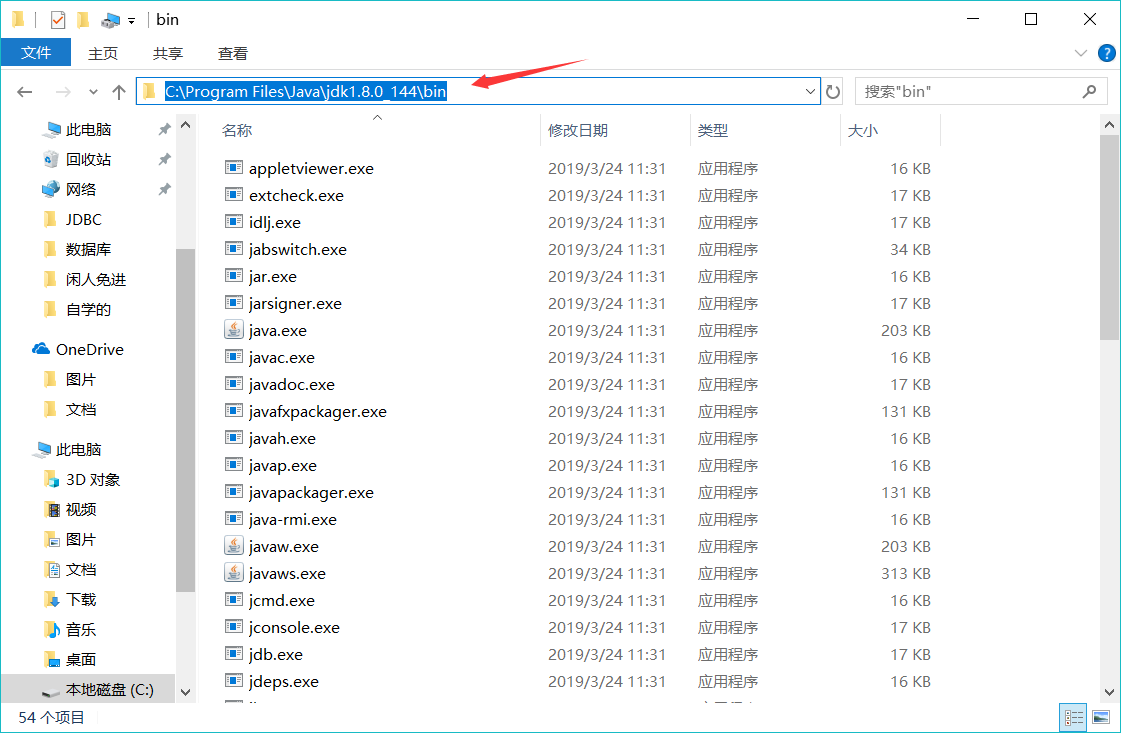The height and width of the screenshot is (733, 1121).
Task: Sort by the 大小 column header
Action: [862, 130]
